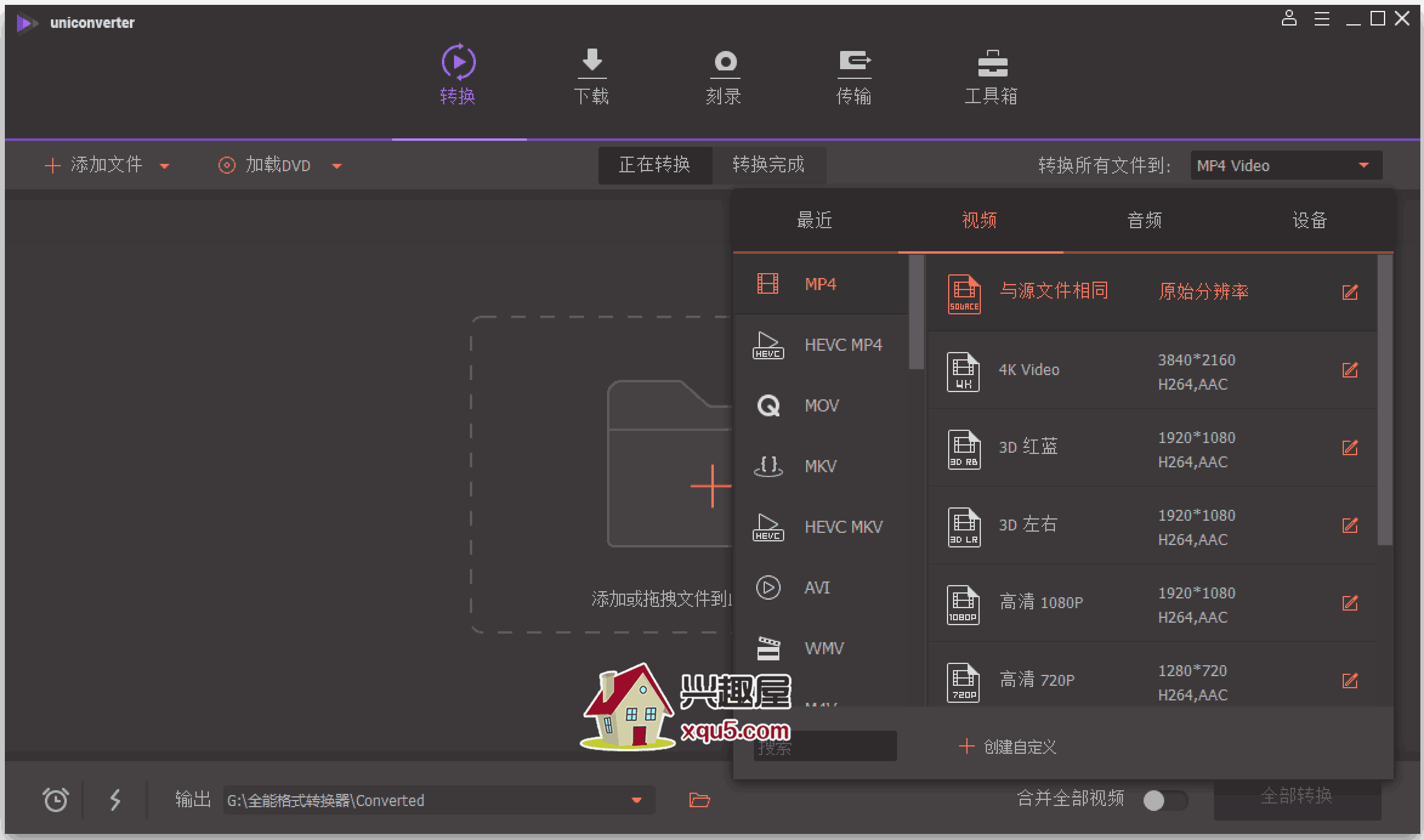
Task: Open the 转换 (Convert) section icon
Action: [x=458, y=62]
